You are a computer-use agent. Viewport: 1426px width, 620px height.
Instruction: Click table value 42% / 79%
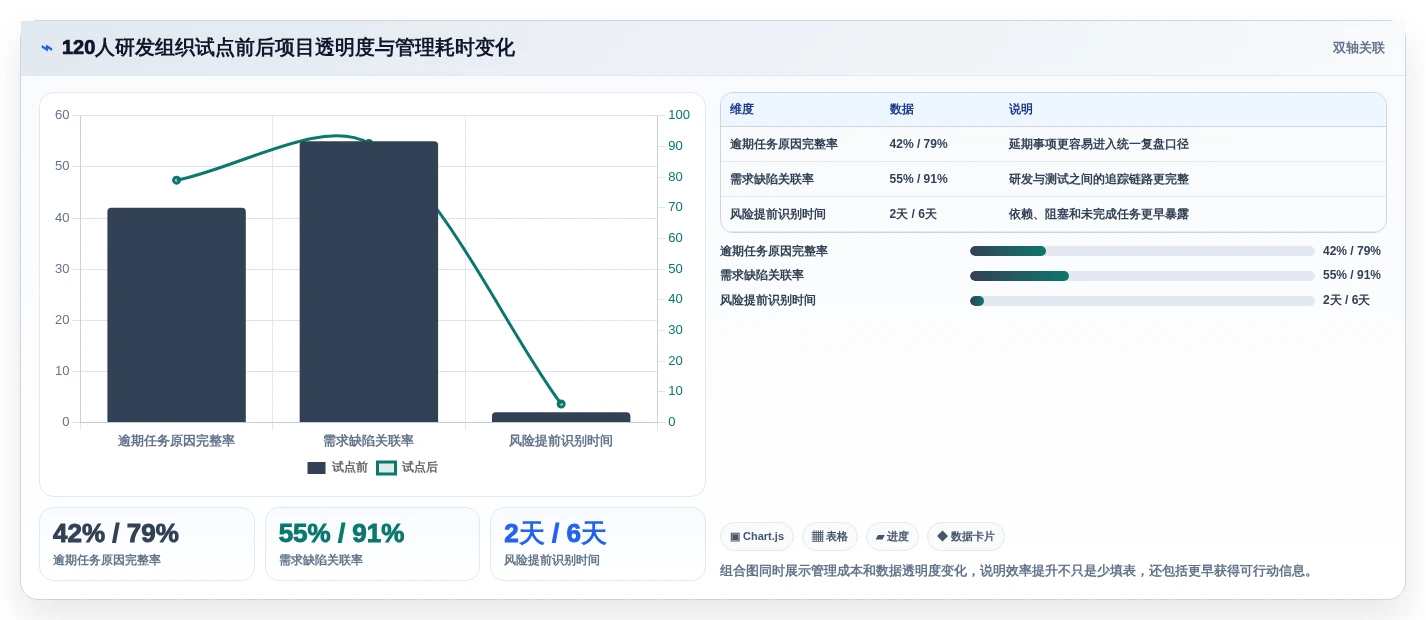pyautogui.click(x=918, y=144)
